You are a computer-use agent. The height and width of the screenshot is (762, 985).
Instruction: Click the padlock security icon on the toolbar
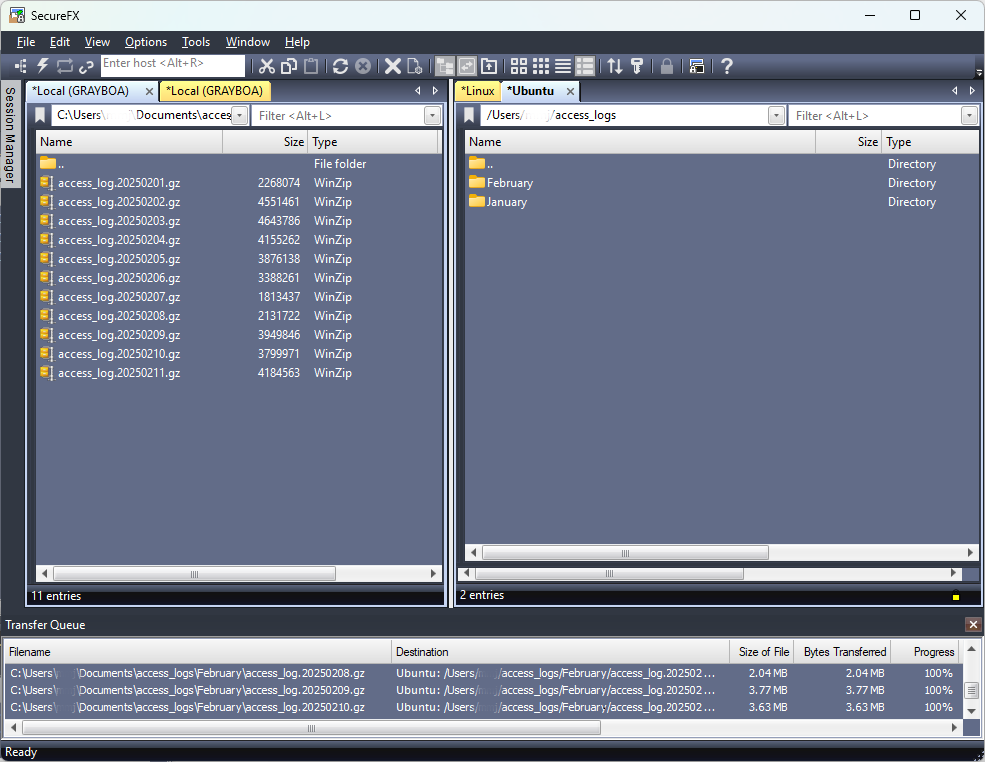pos(666,66)
